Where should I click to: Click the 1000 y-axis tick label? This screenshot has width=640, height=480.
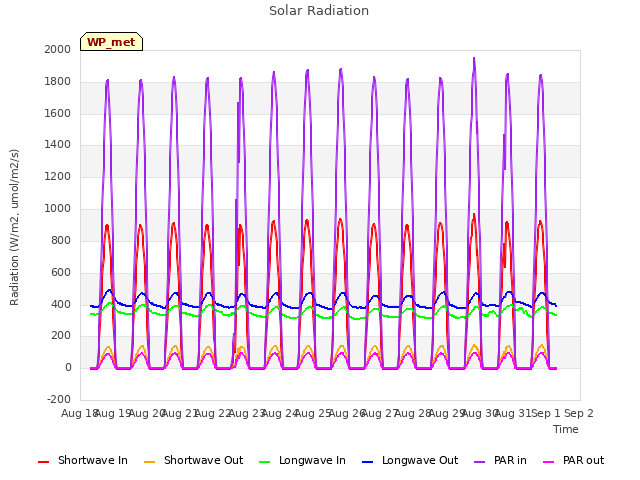(x=58, y=209)
